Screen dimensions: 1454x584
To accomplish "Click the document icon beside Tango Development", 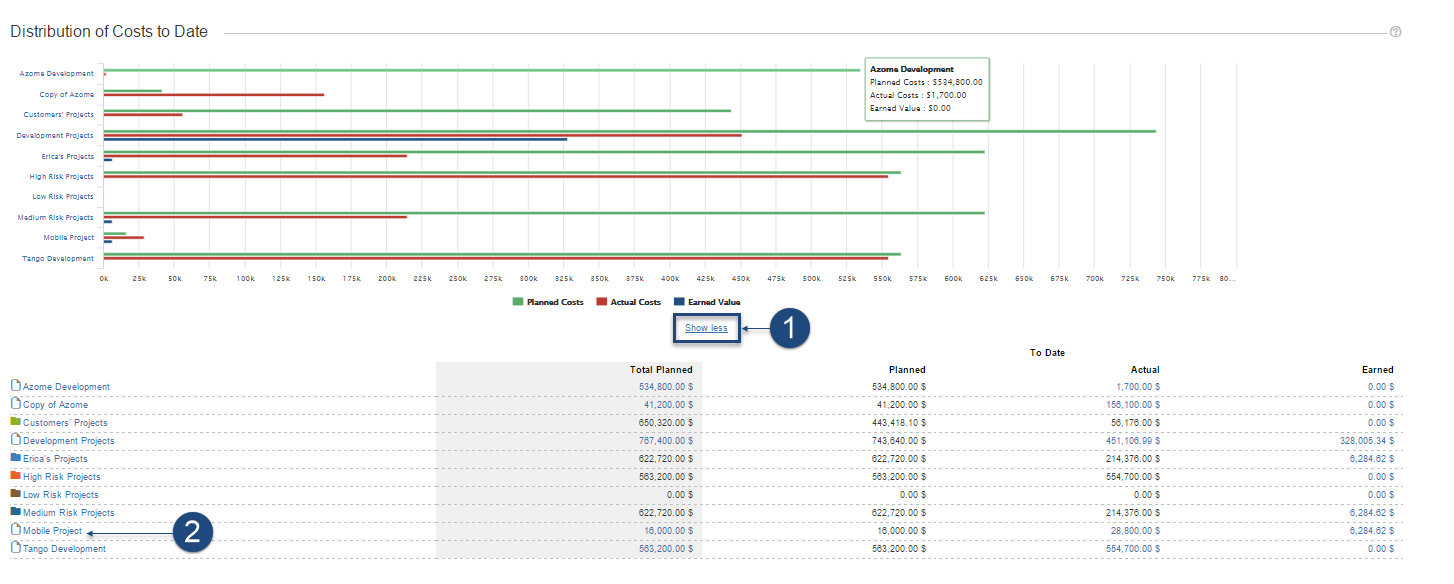I will (x=15, y=548).
